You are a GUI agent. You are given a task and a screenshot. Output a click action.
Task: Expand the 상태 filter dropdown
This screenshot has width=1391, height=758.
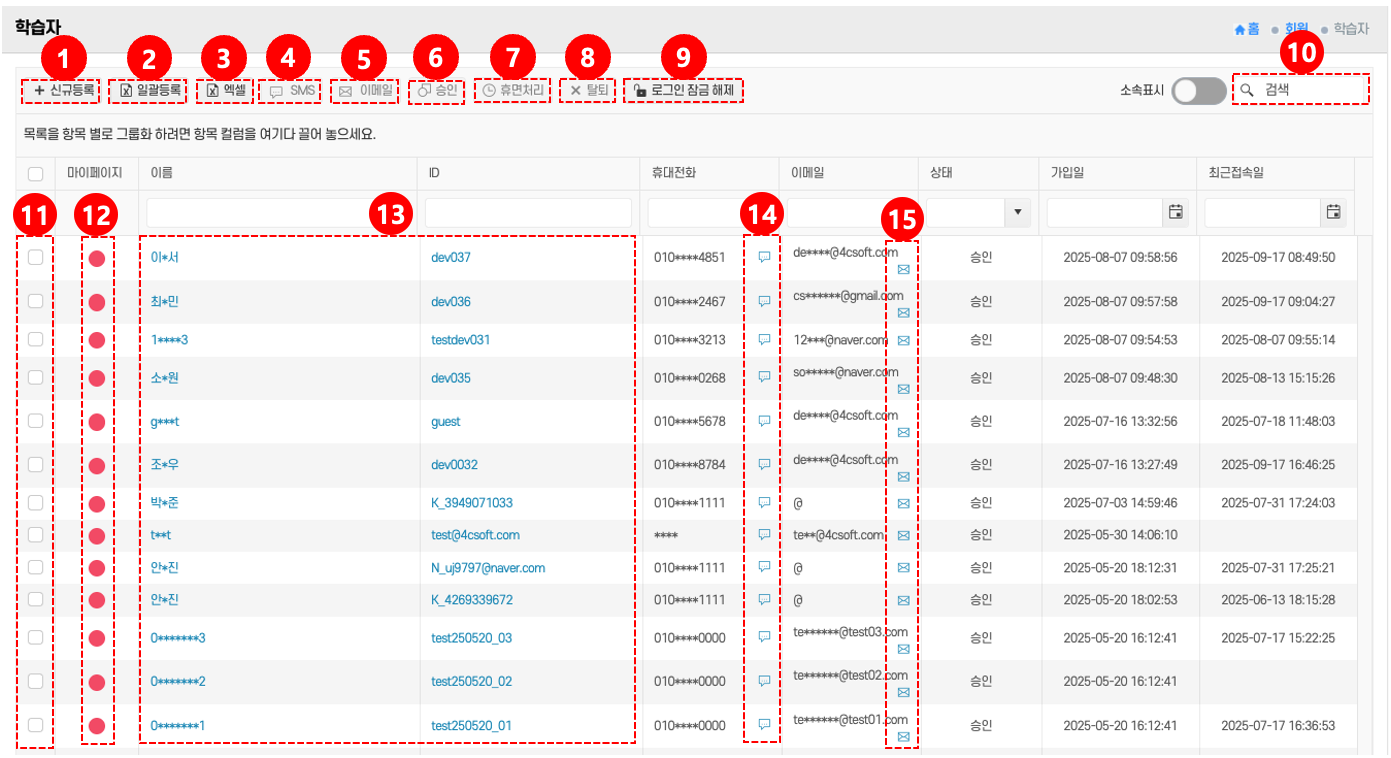tap(1018, 212)
